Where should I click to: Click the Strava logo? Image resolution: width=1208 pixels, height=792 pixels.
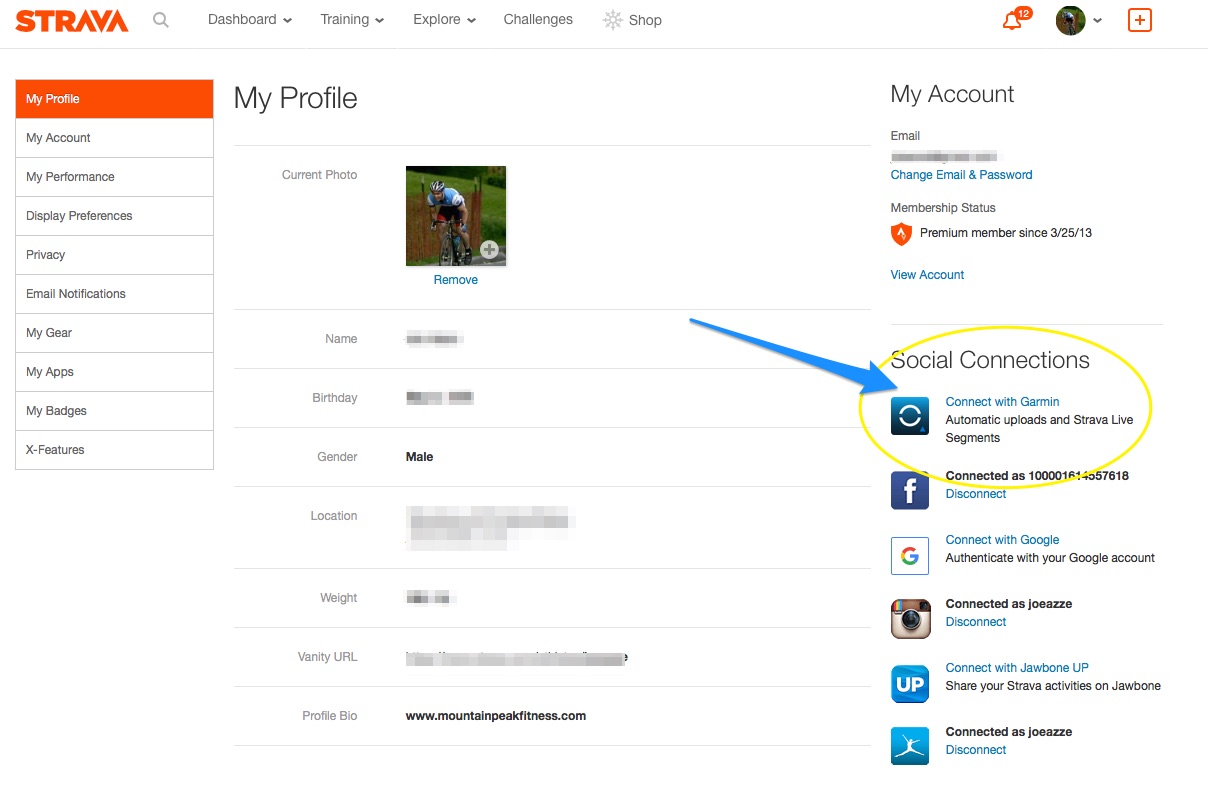tap(72, 20)
